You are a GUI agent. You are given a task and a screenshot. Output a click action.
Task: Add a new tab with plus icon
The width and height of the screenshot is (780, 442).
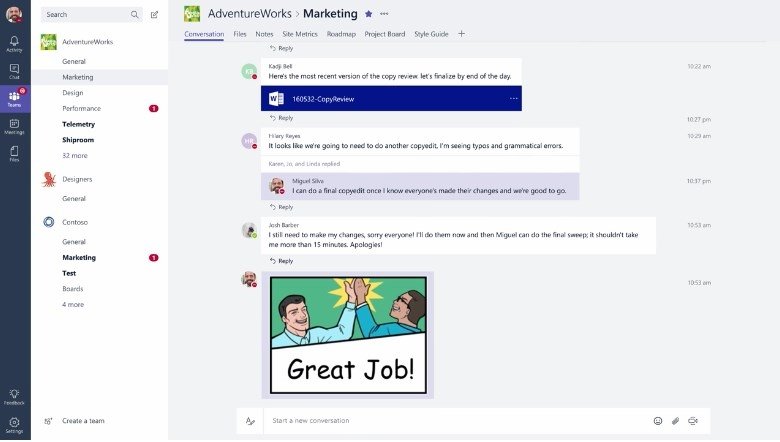(x=462, y=34)
